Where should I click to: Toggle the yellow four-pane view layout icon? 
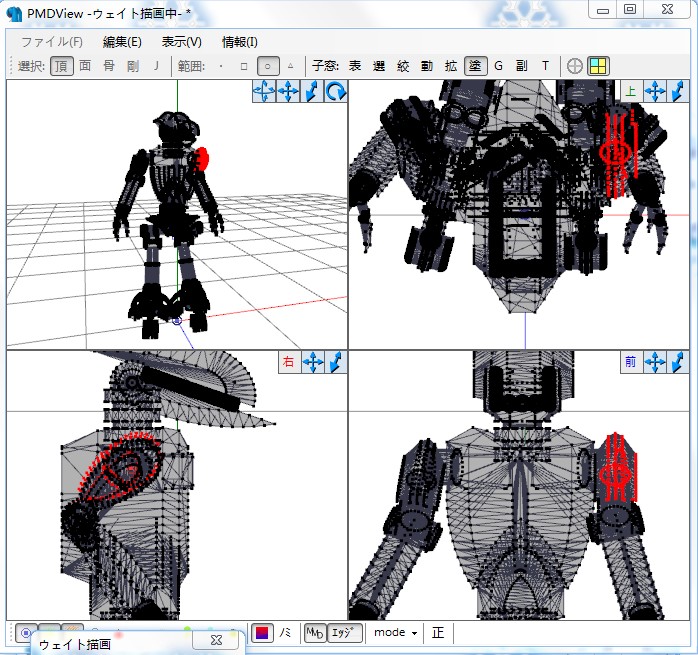[598, 66]
